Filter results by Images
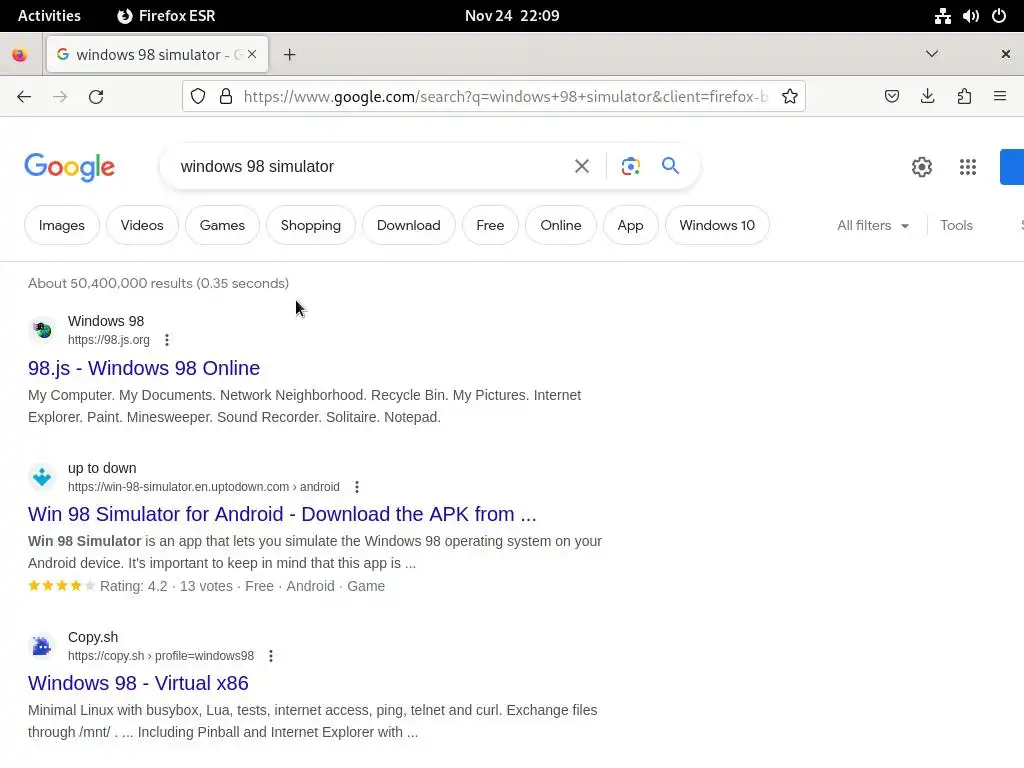1024x768 pixels. (x=62, y=225)
